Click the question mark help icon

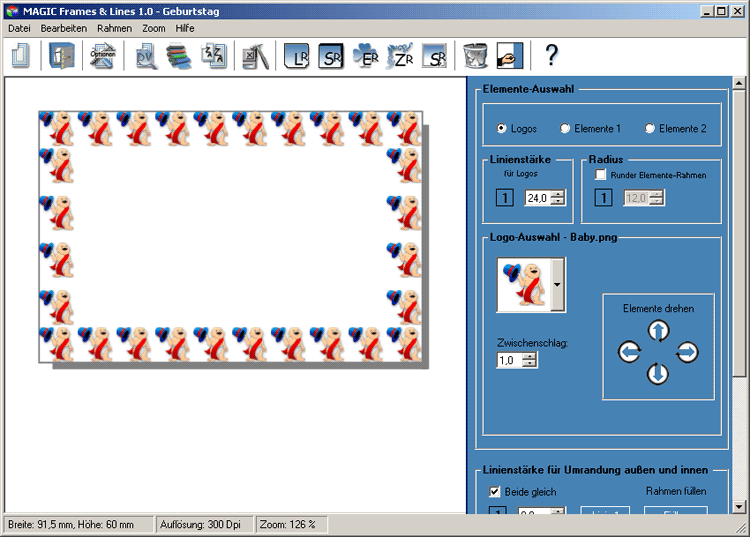(x=551, y=56)
